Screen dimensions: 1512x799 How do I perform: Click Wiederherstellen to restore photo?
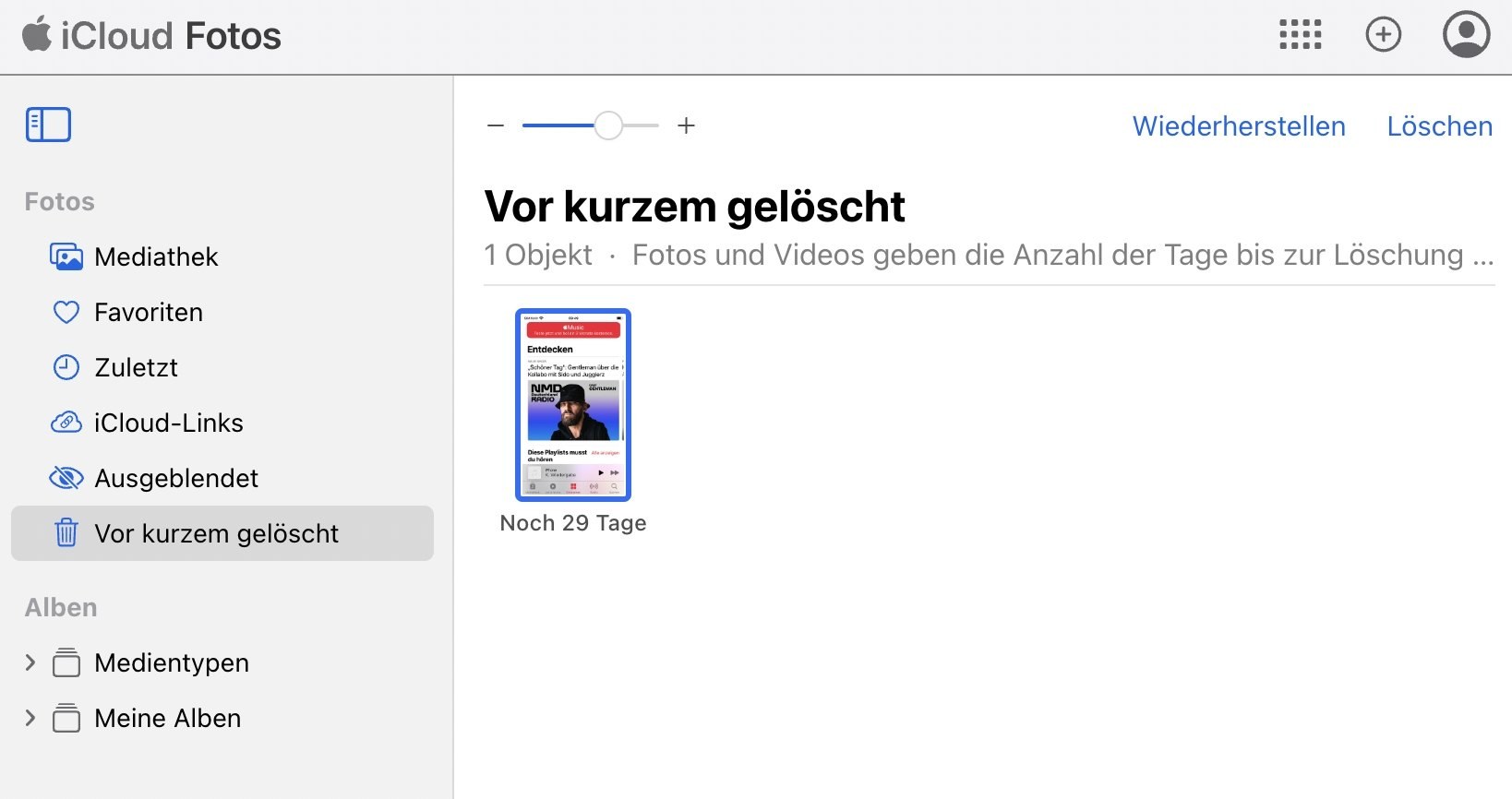click(1239, 125)
